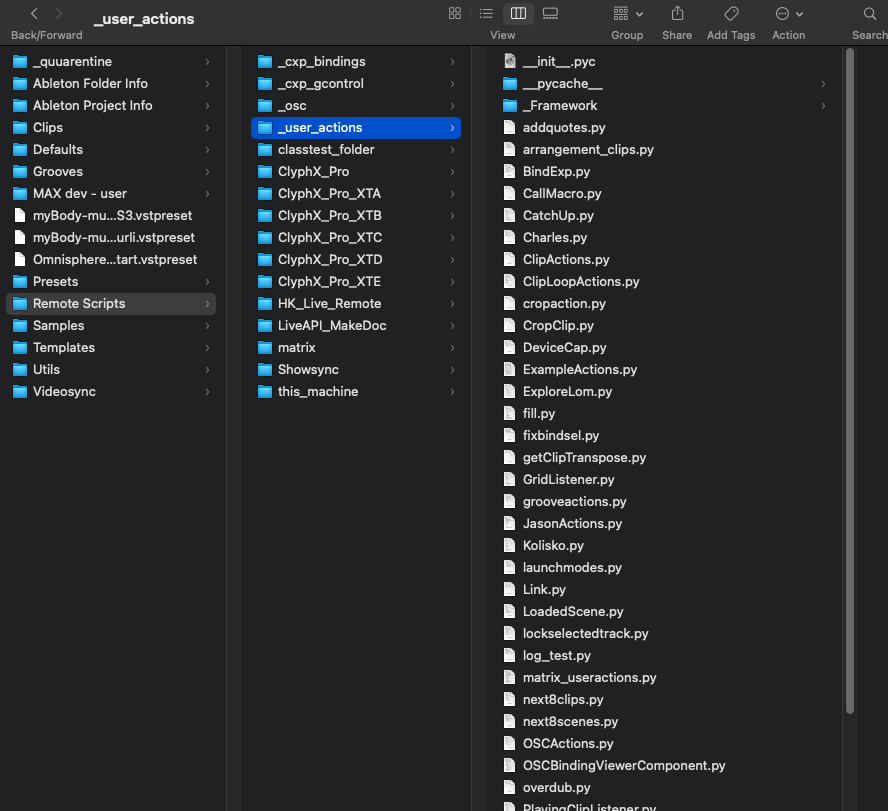This screenshot has height=811, width=888.
Task: Select the OSCActions.py file
Action: [567, 743]
